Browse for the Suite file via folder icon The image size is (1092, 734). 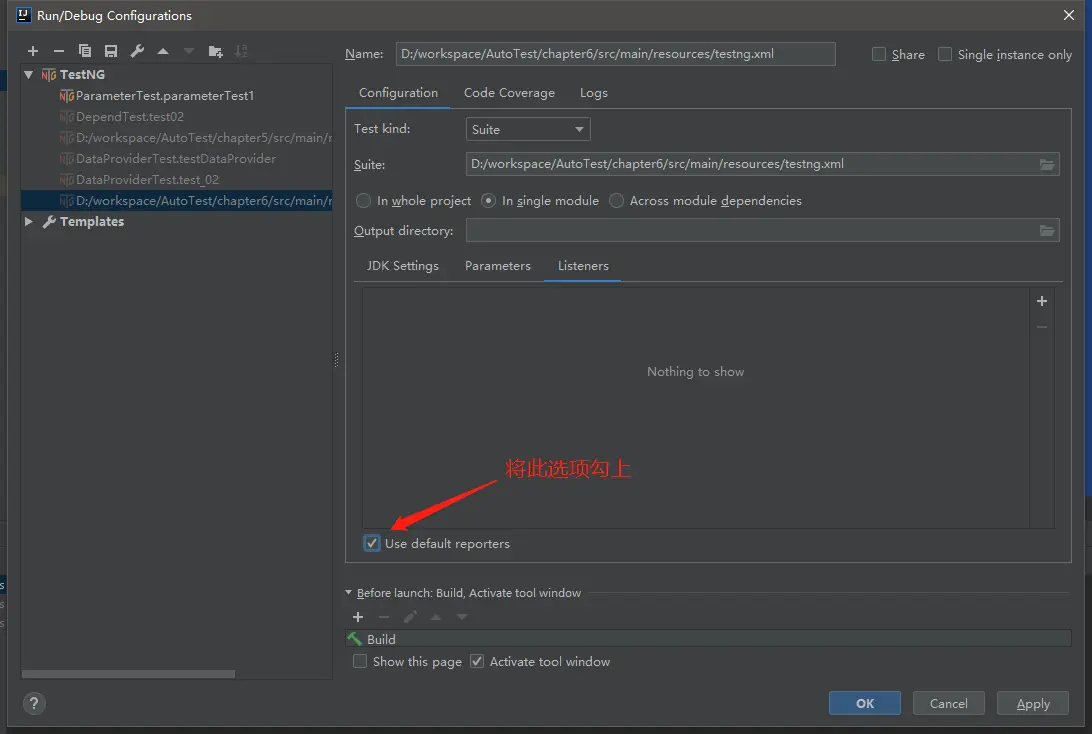pyautogui.click(x=1047, y=164)
